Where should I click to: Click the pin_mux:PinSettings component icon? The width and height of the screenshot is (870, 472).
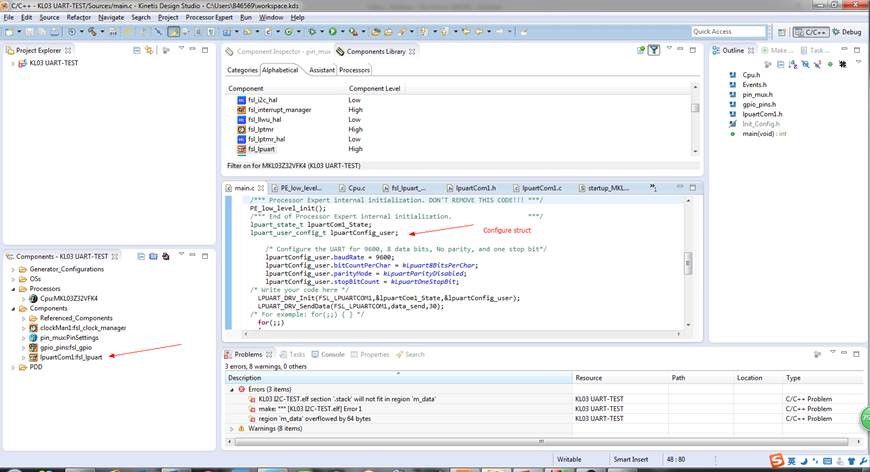point(33,338)
